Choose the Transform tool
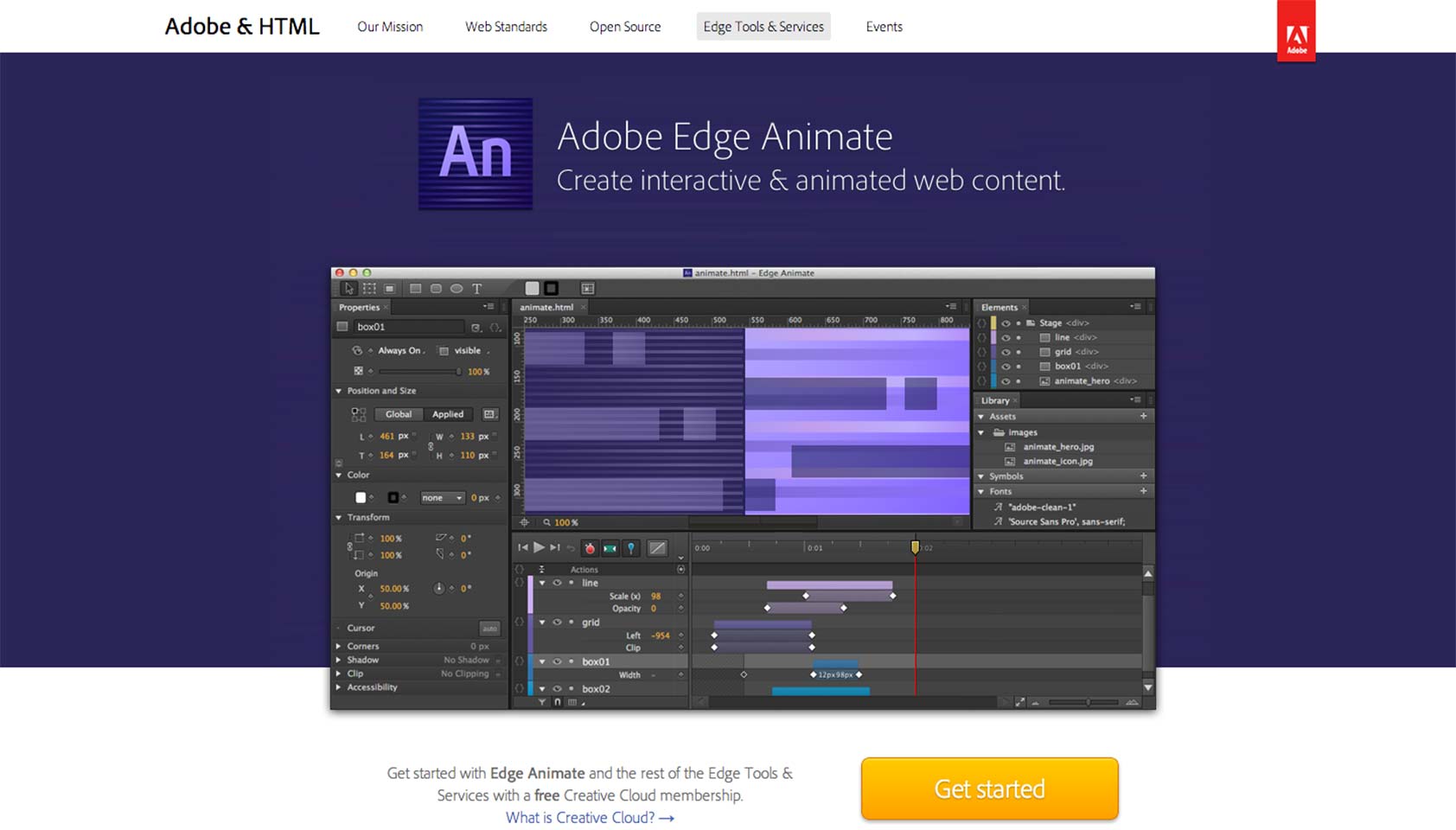The image size is (1456, 830). click(x=369, y=288)
